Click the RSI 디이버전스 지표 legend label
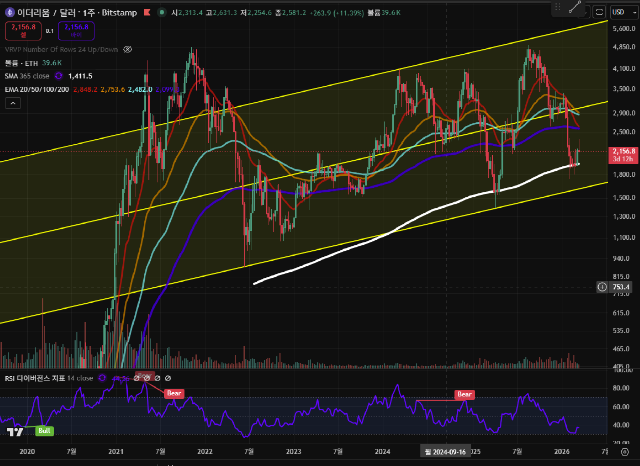640x466 pixels. point(35,378)
